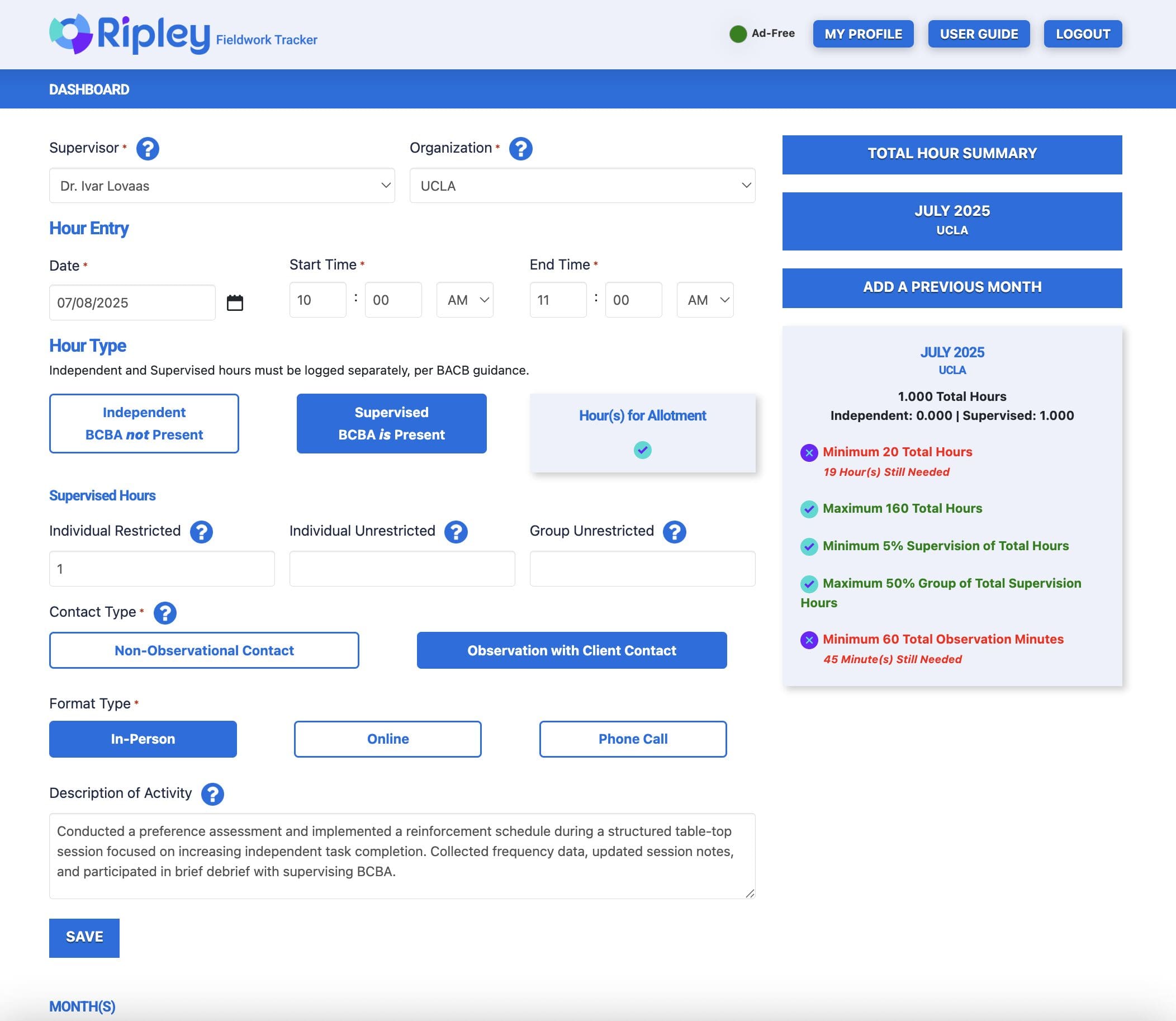The image size is (1176, 1021).
Task: Choose Non-Observational Contact type
Action: pyautogui.click(x=204, y=650)
